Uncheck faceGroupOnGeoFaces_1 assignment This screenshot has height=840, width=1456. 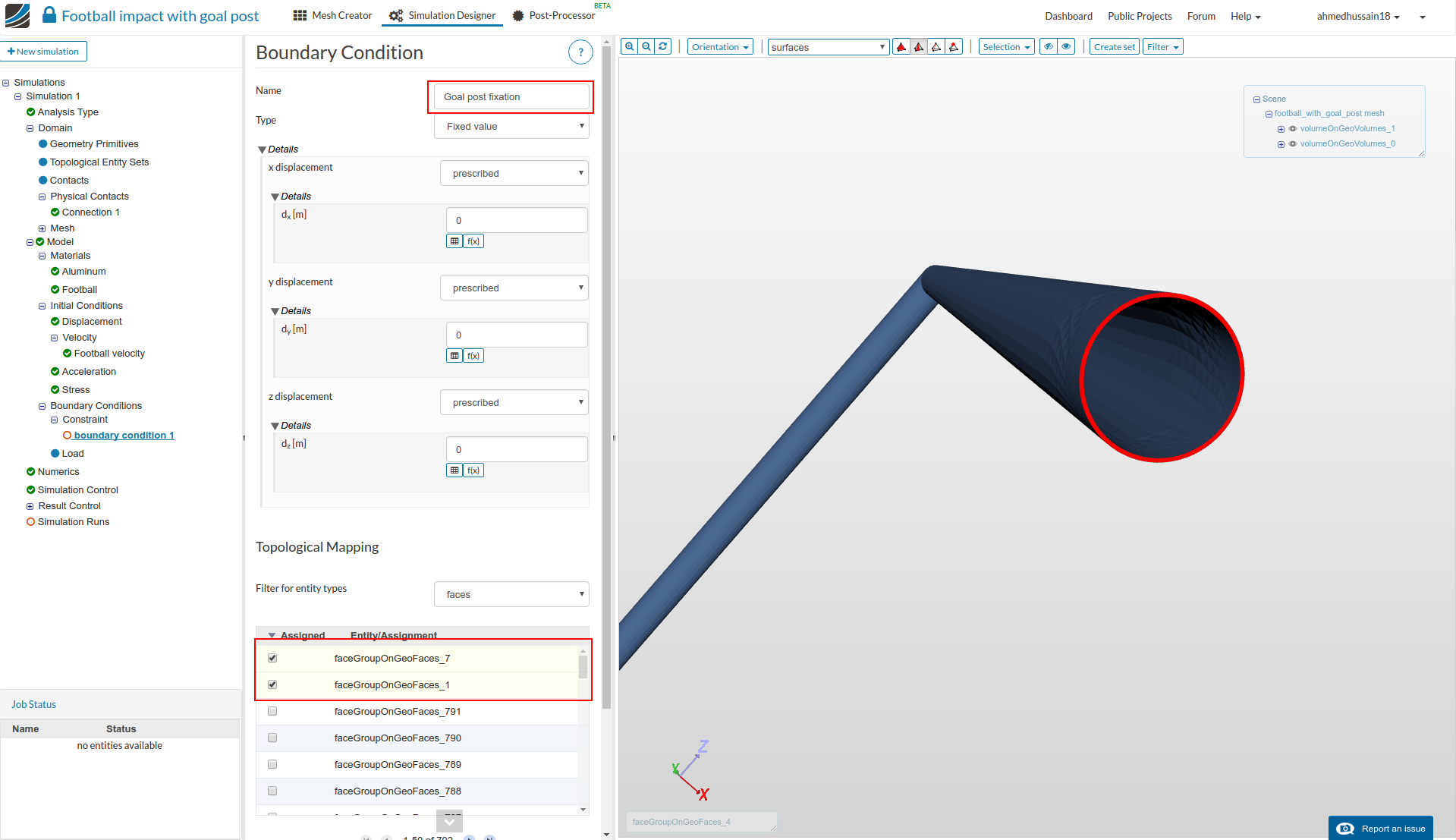272,684
